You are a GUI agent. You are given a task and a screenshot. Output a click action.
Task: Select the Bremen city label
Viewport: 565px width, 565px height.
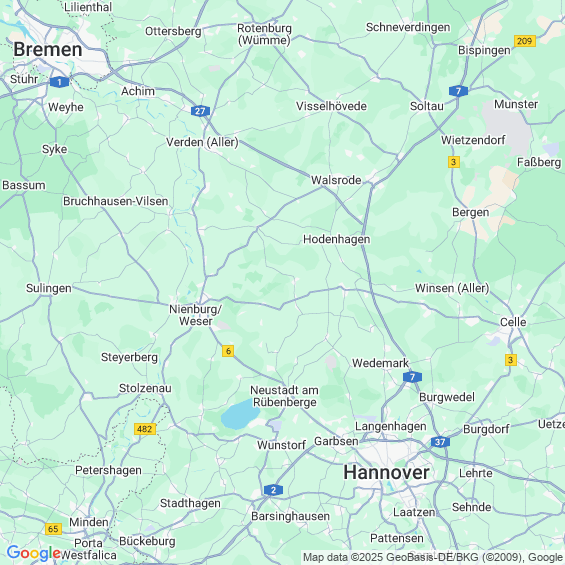tap(48, 49)
